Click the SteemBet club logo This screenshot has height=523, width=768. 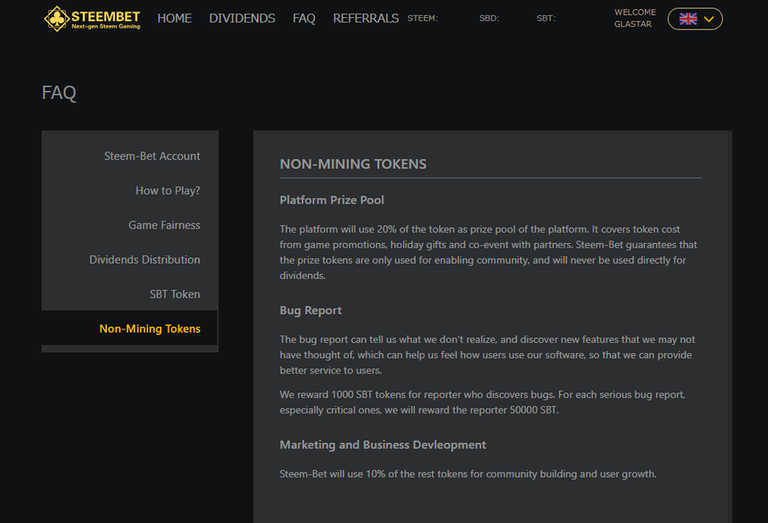coord(92,19)
